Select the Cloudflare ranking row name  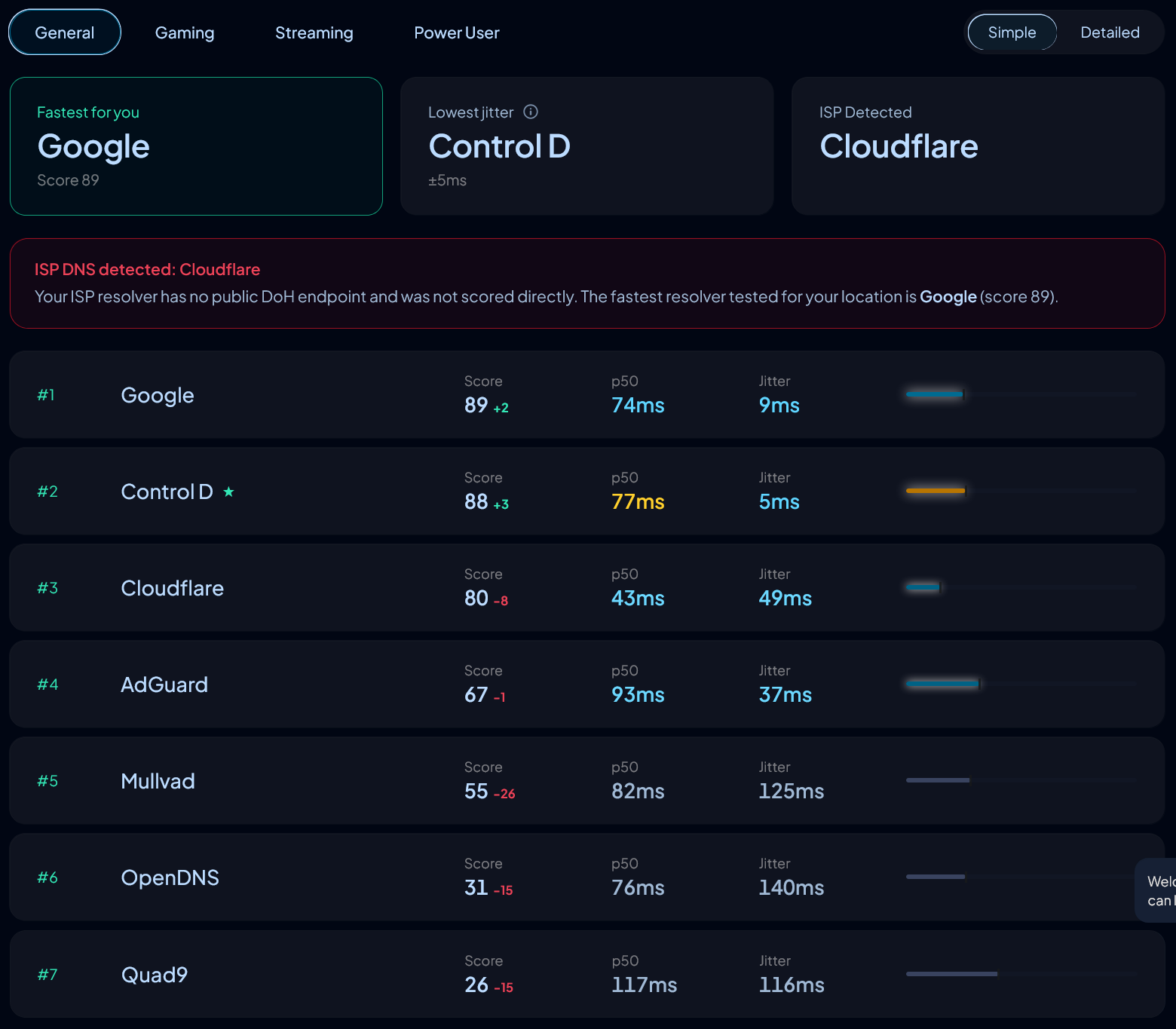tap(173, 588)
